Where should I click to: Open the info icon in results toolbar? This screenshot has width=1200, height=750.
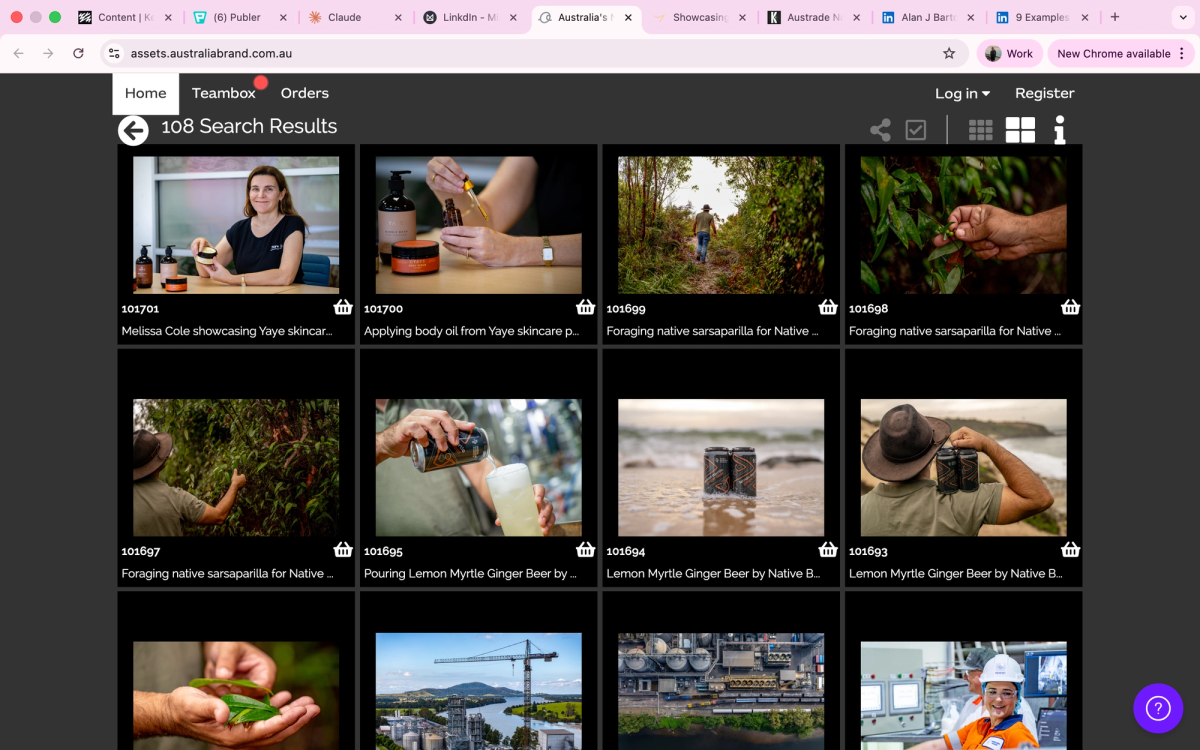point(1060,130)
